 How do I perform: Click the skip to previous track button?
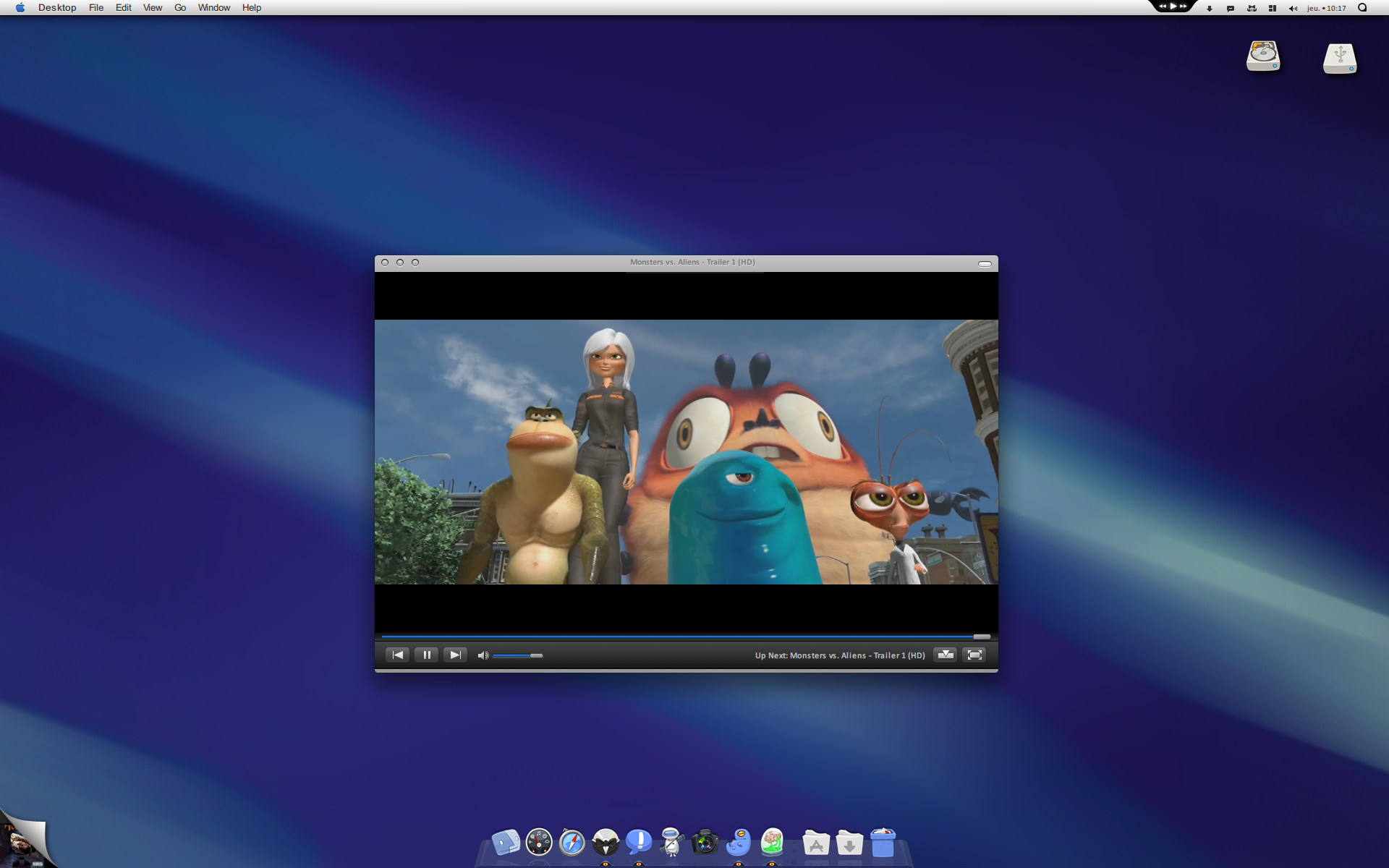(x=398, y=655)
